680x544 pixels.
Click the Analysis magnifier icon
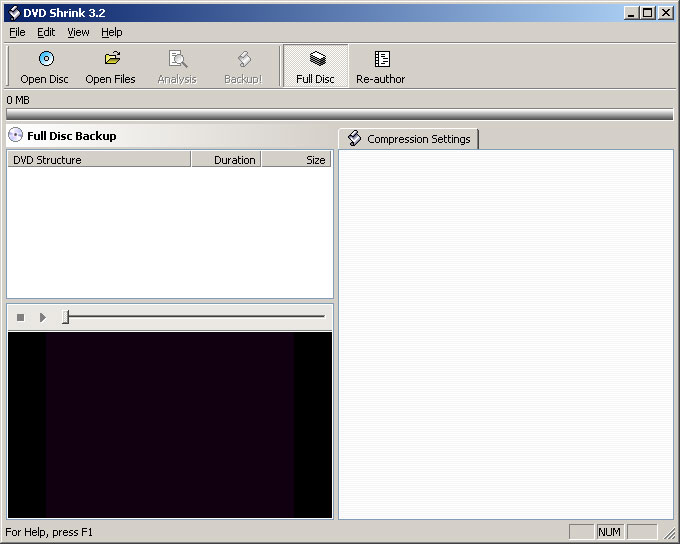[177, 59]
